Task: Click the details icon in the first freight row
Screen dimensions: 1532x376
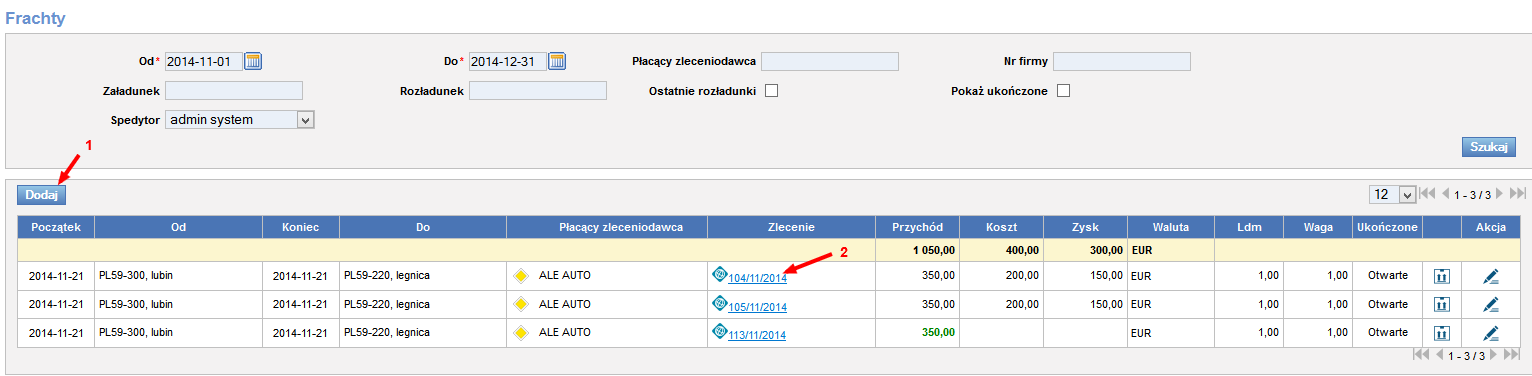Action: (1441, 276)
